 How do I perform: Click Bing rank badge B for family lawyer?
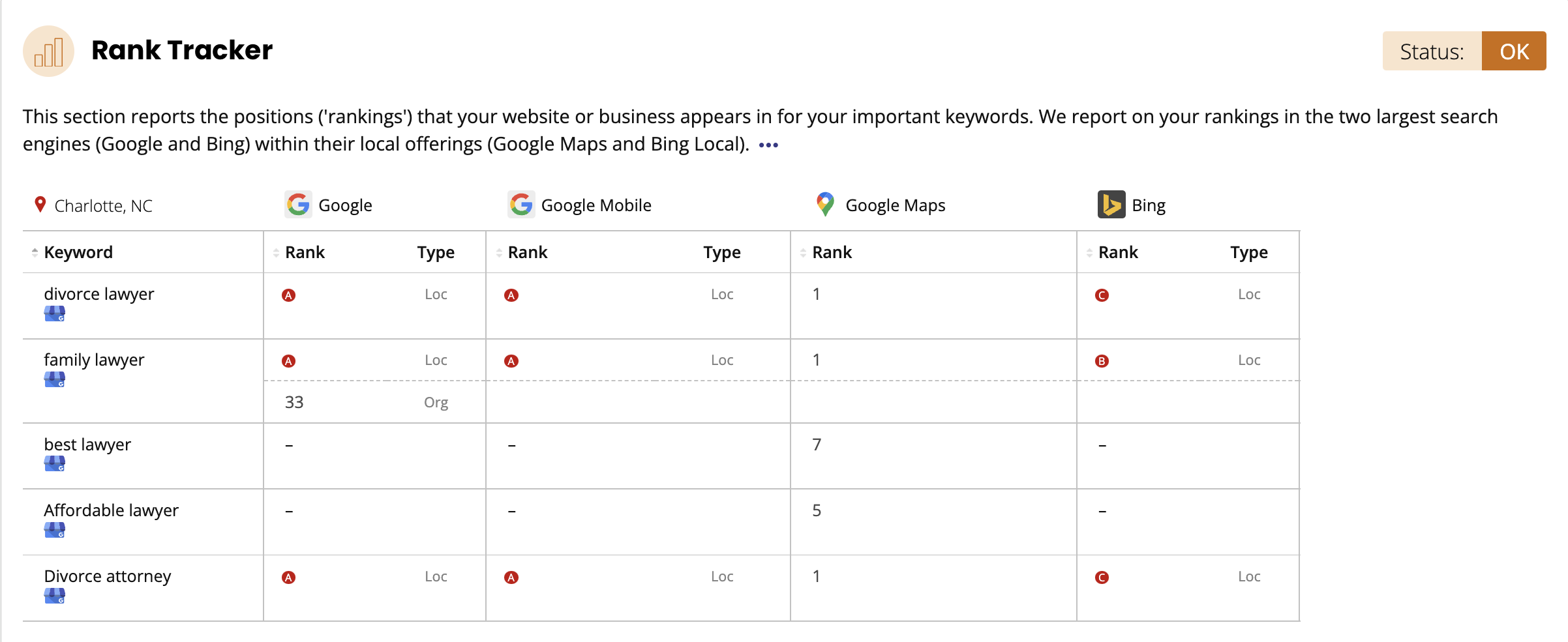[1102, 361]
